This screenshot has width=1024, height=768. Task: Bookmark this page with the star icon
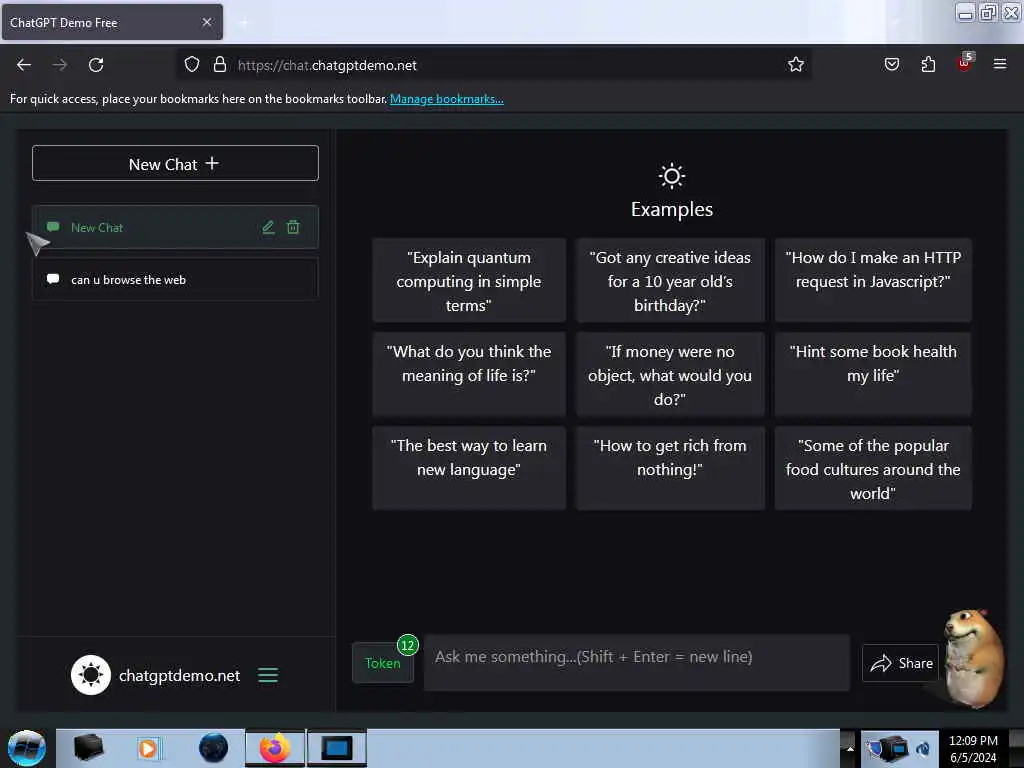795,65
